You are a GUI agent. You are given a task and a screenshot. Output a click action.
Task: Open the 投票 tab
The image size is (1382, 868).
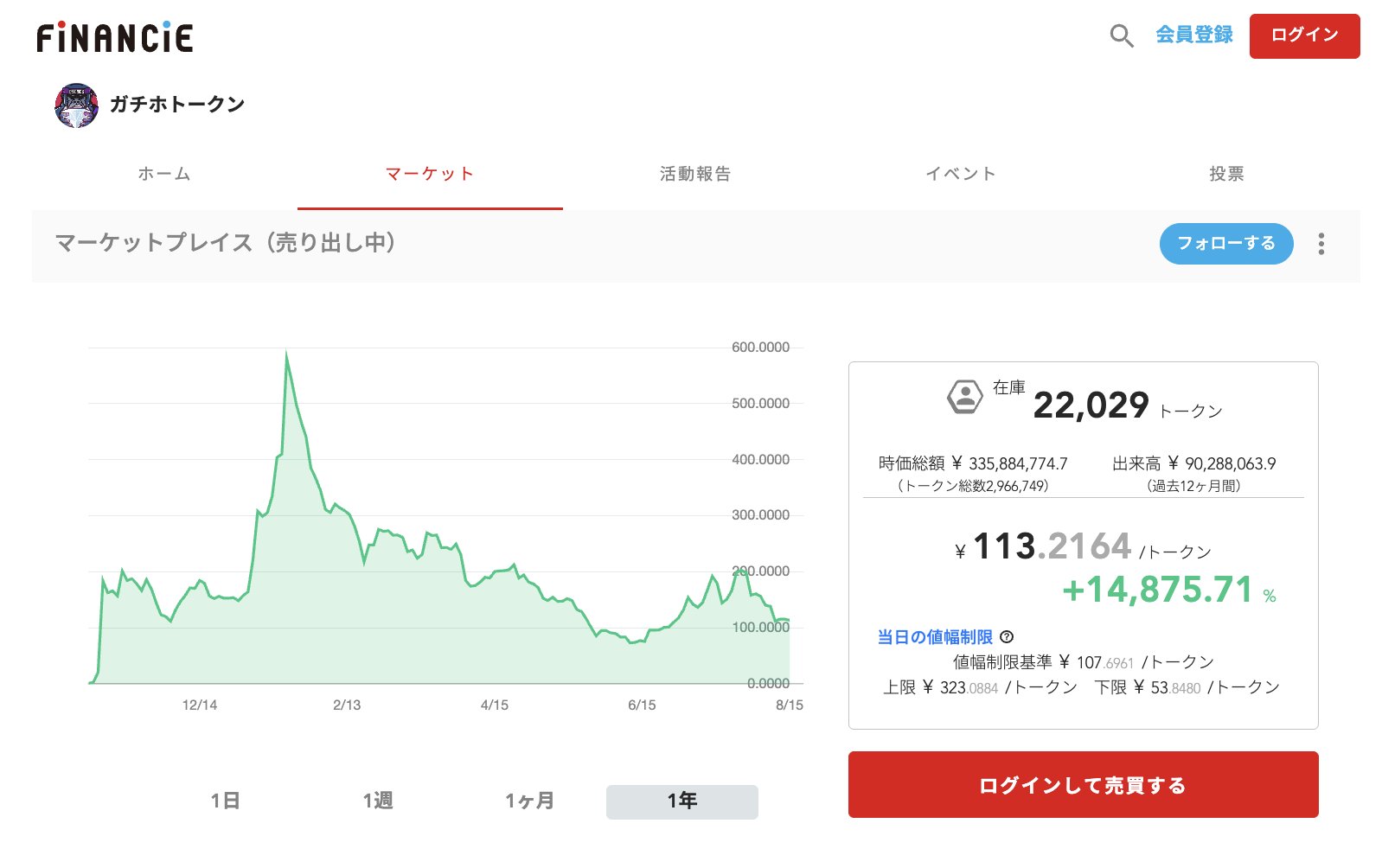[x=1226, y=174]
